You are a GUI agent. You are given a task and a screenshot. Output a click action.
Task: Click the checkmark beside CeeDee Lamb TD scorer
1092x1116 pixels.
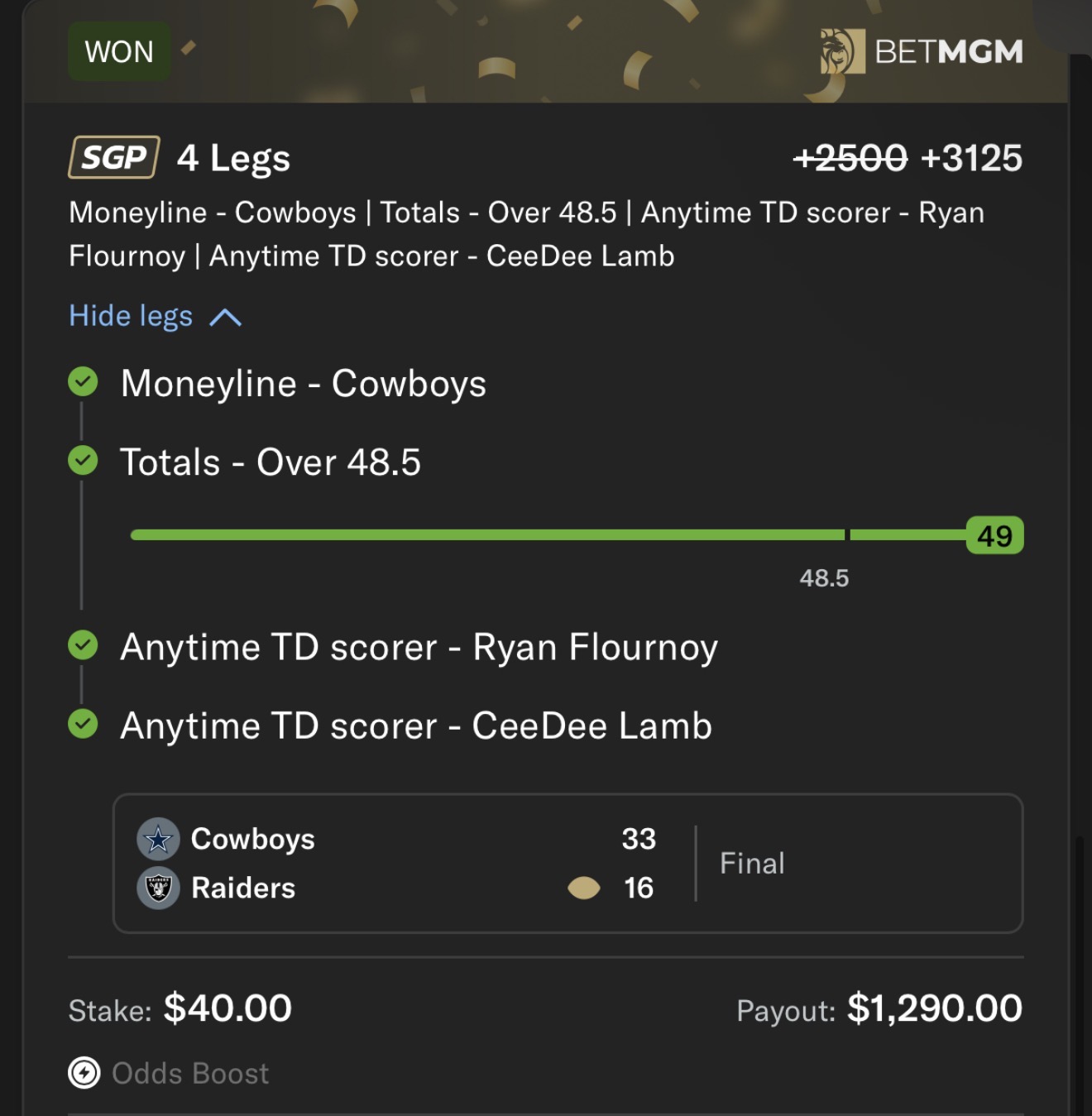(83, 724)
